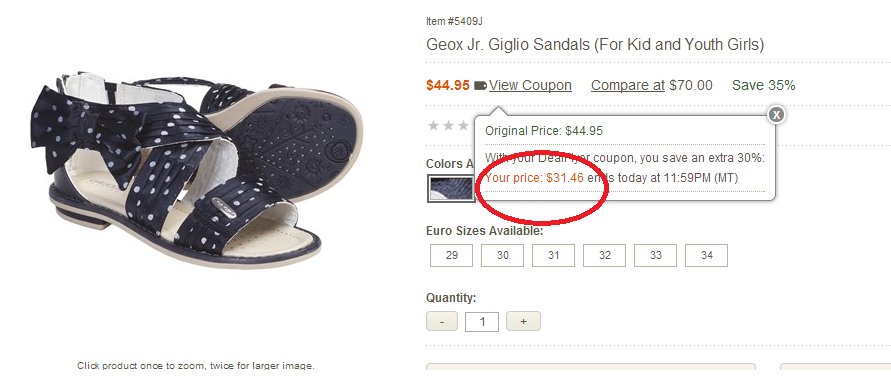Choose Euro size 31
The width and height of the screenshot is (891, 386).
(553, 255)
